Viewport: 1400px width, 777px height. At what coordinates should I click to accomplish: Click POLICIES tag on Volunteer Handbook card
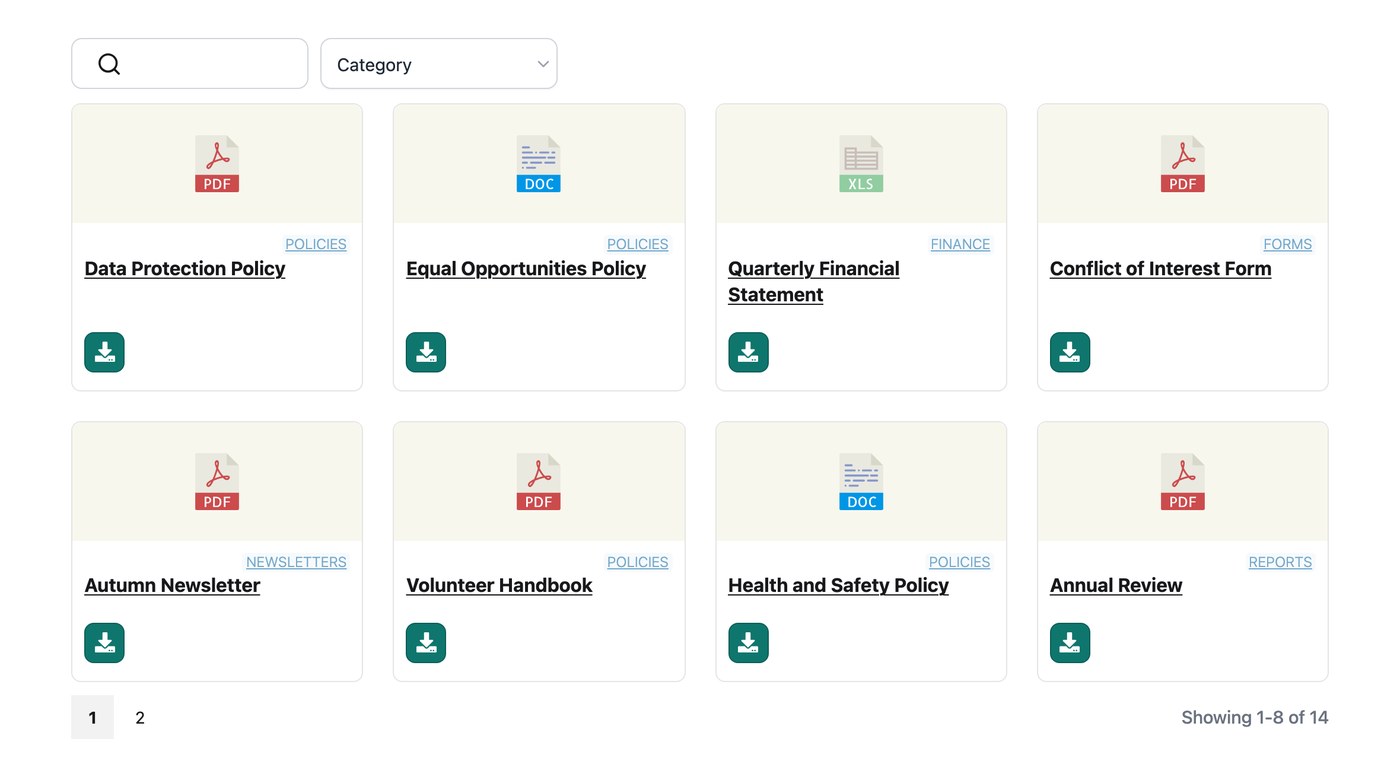click(638, 562)
